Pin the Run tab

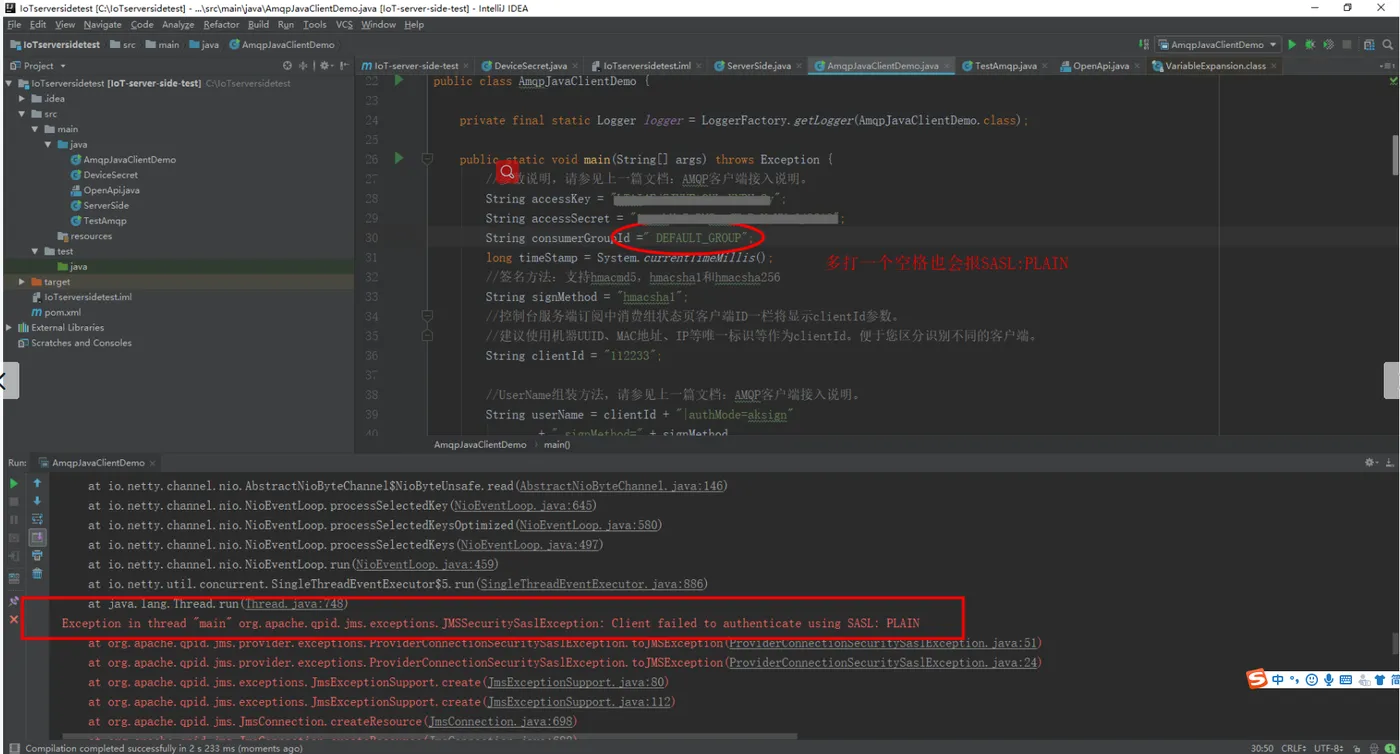click(x=14, y=602)
